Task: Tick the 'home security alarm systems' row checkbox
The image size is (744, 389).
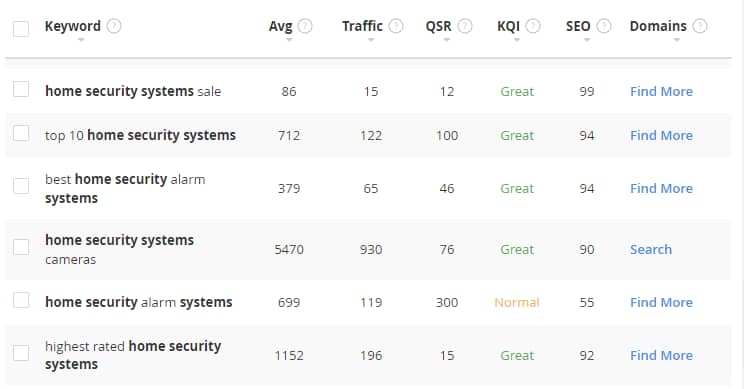Action: [21, 300]
